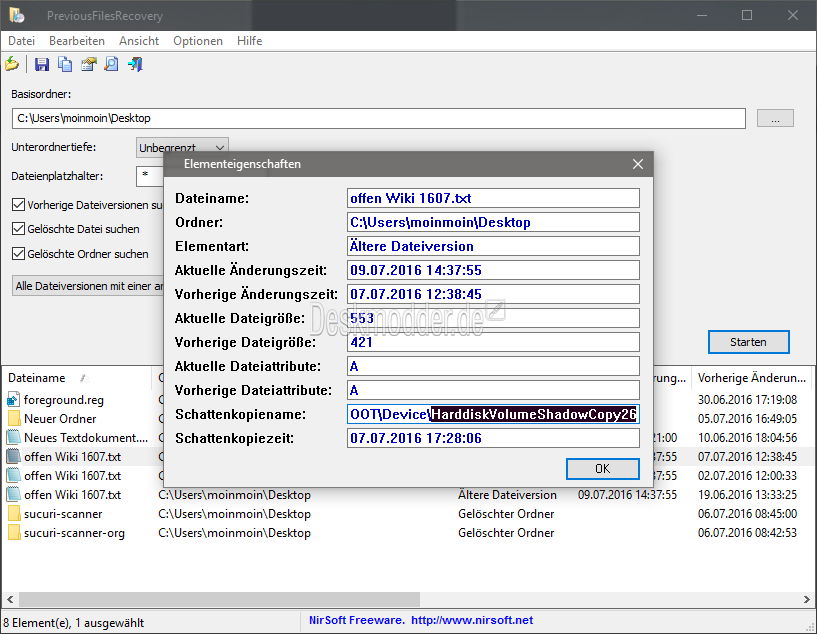Click the Aktuelle Dateigröße field showing 553

(493, 318)
